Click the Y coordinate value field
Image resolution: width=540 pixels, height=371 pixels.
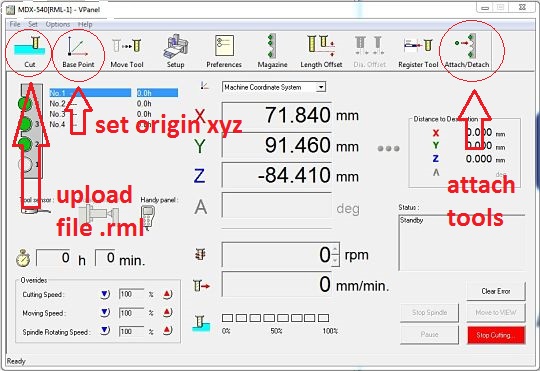tap(277, 145)
